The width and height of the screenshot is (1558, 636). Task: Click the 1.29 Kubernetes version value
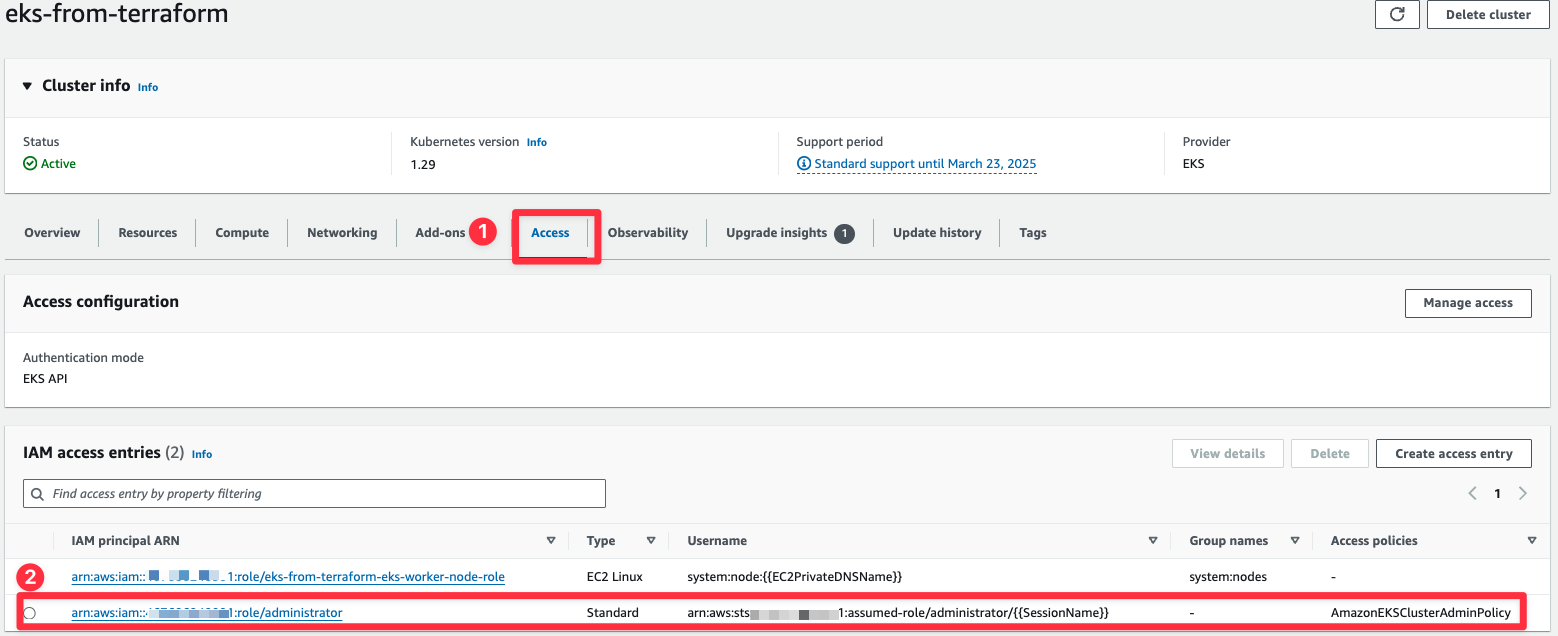point(423,164)
